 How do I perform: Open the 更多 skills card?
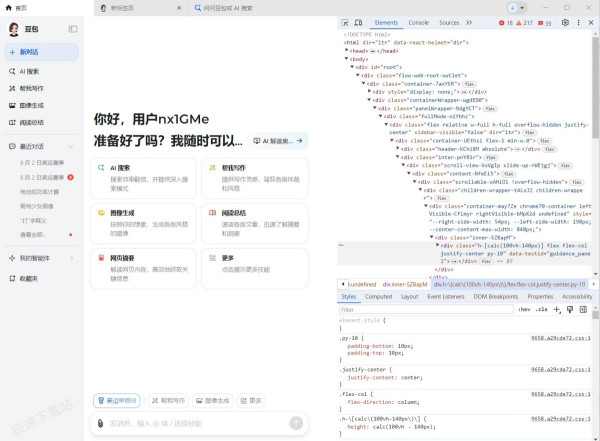pos(255,268)
